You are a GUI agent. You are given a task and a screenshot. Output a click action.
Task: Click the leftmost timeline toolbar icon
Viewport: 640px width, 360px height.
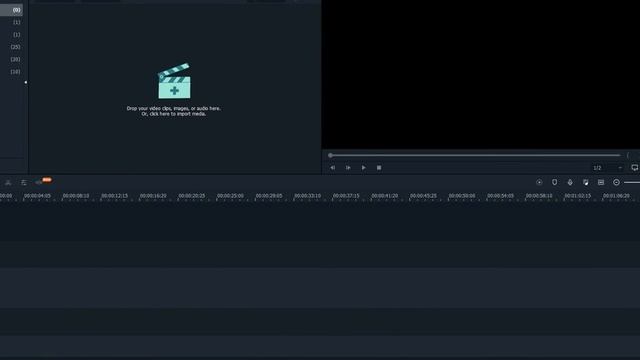click(8, 182)
